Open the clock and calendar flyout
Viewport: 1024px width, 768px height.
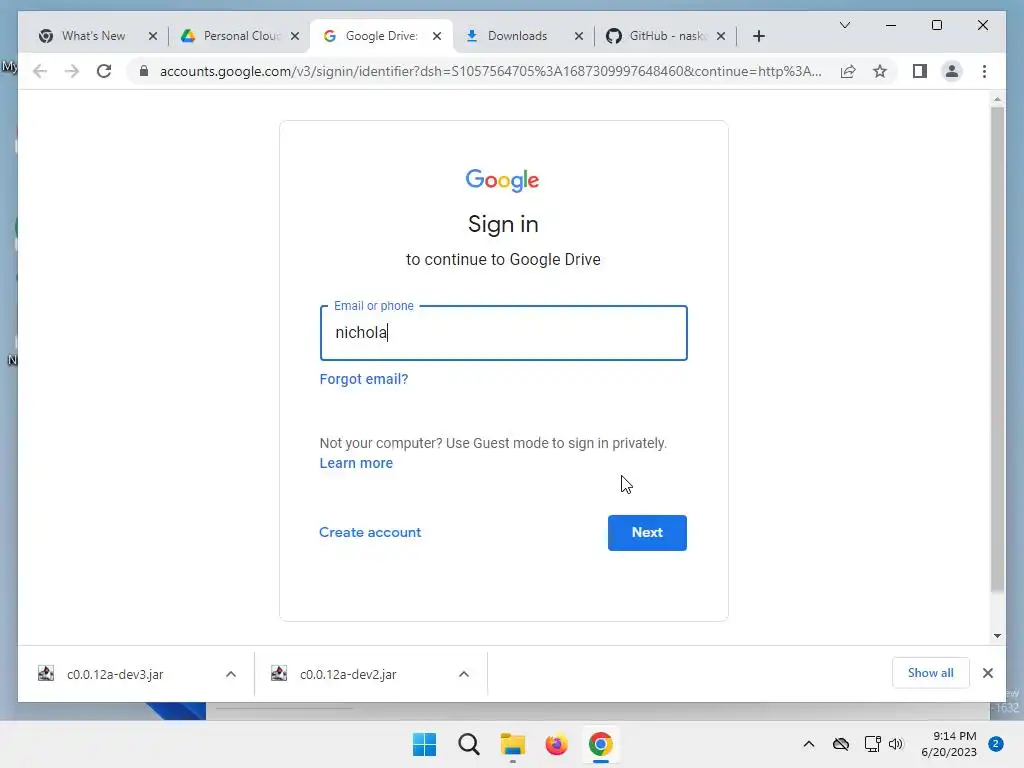tap(949, 744)
